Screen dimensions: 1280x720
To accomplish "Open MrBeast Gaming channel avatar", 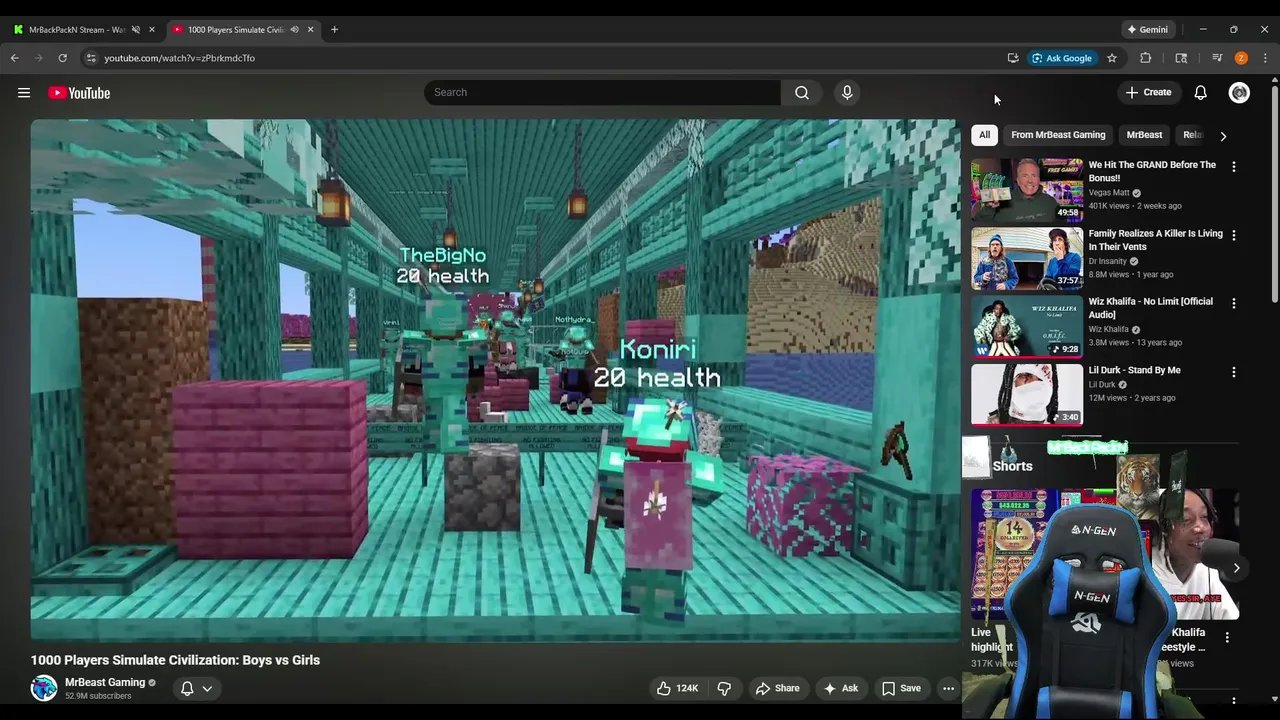I will click(x=44, y=688).
